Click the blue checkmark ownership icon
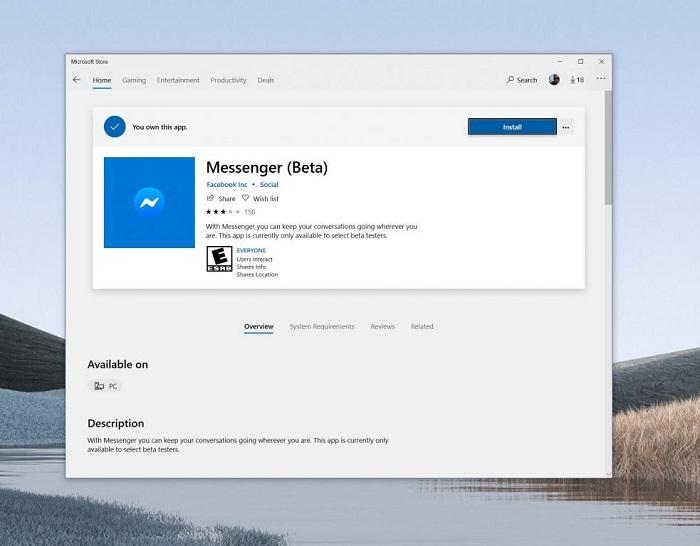700x546 pixels. [115, 127]
